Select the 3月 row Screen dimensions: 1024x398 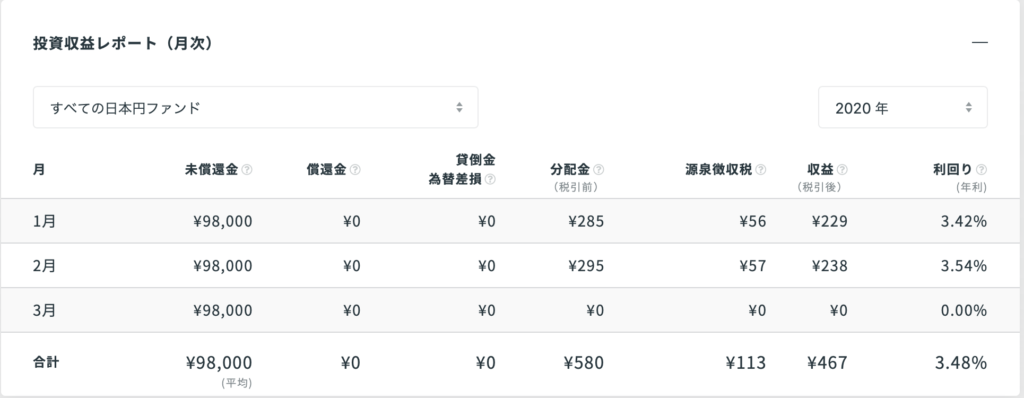pyautogui.click(x=512, y=310)
